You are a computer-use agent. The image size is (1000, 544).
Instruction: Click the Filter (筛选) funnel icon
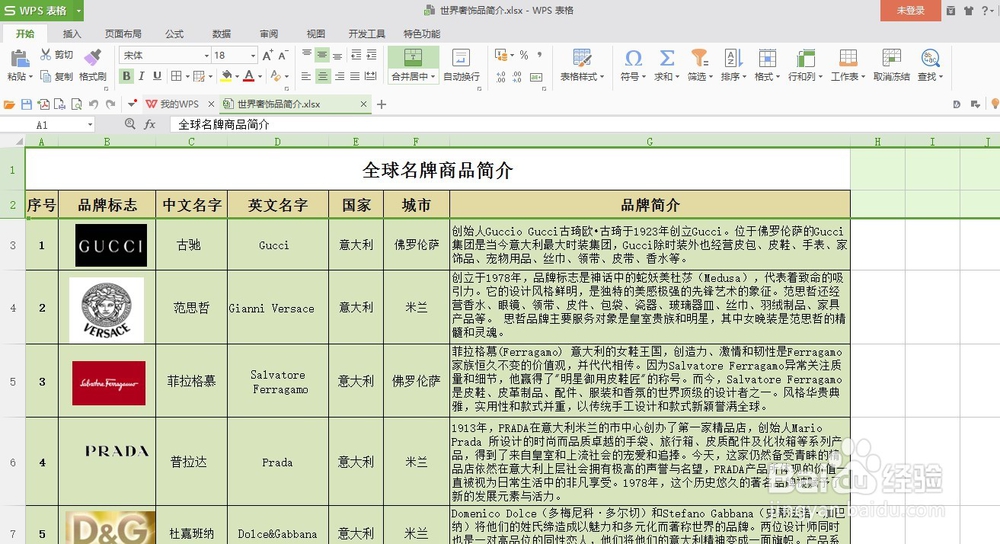[x=700, y=58]
